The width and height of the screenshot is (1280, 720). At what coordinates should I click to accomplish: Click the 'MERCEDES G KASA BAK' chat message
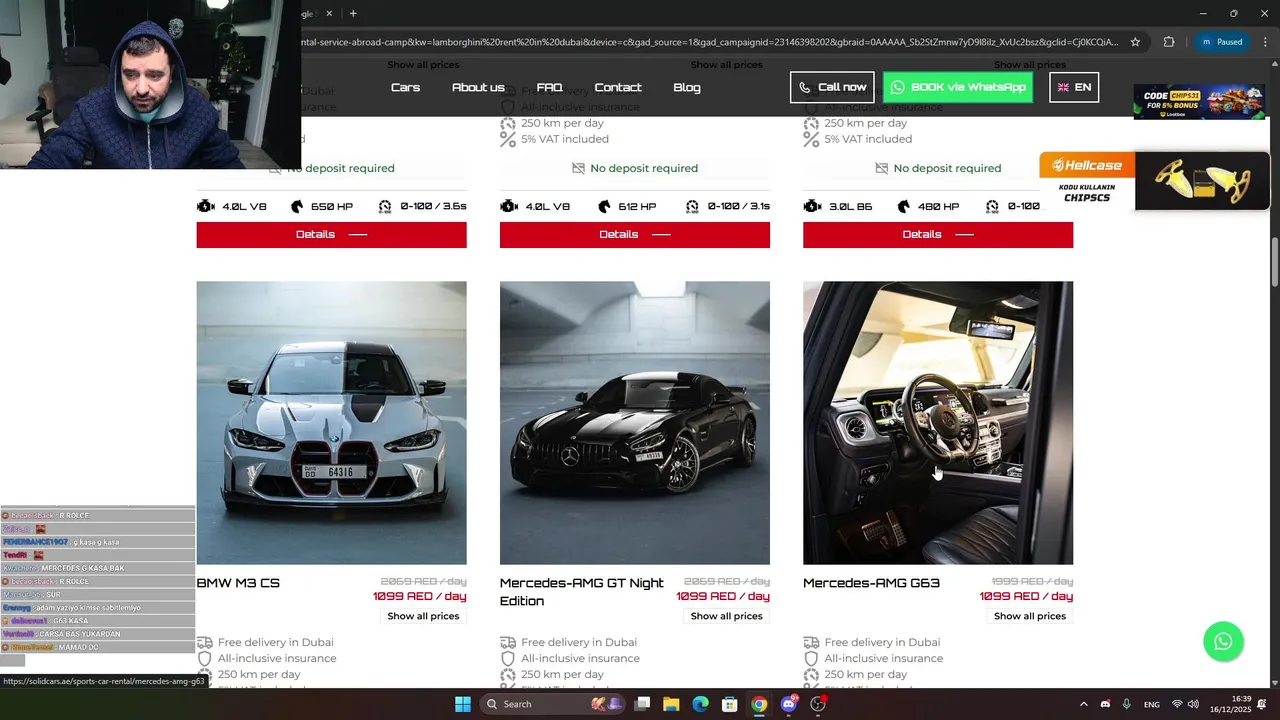pyautogui.click(x=83, y=568)
